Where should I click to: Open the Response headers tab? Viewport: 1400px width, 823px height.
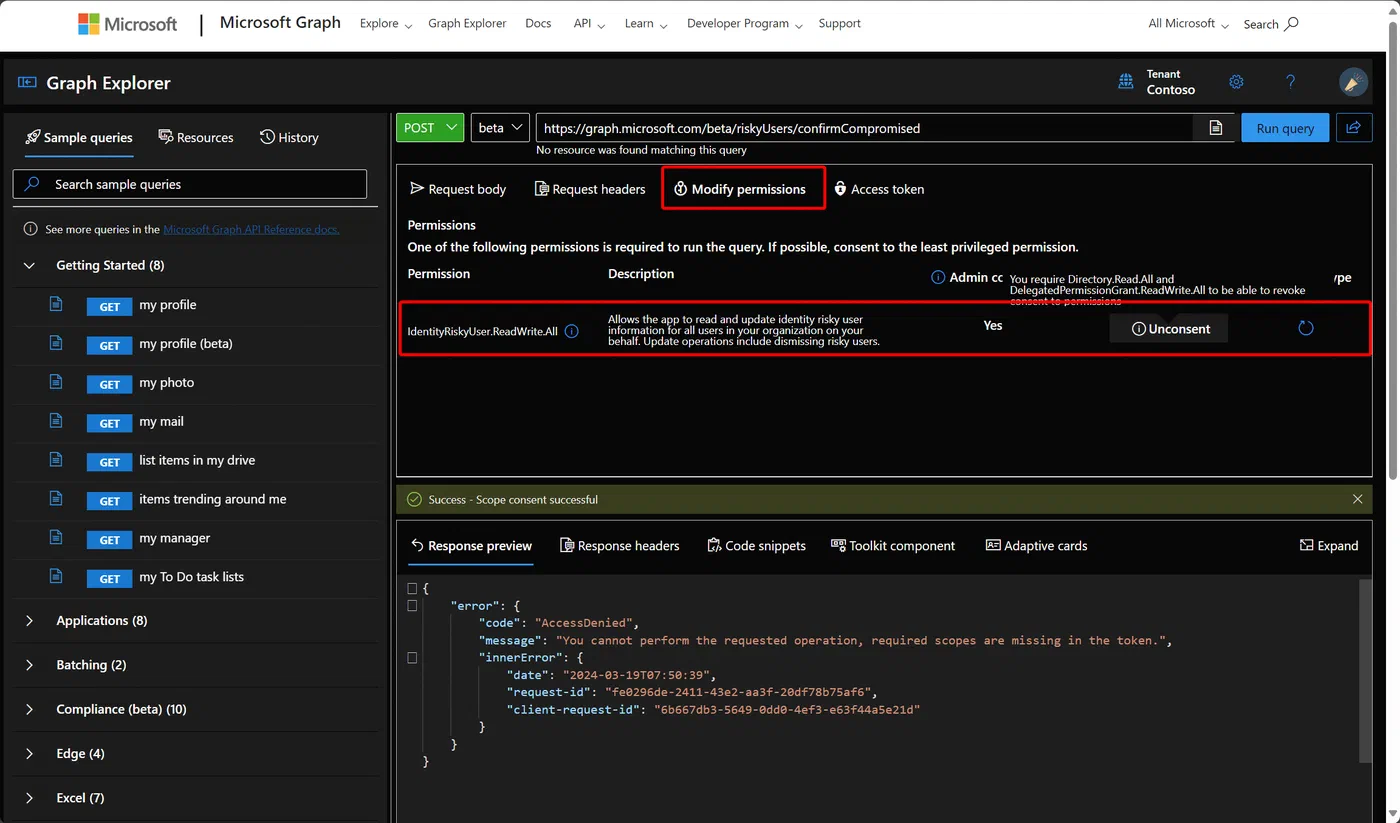click(619, 545)
